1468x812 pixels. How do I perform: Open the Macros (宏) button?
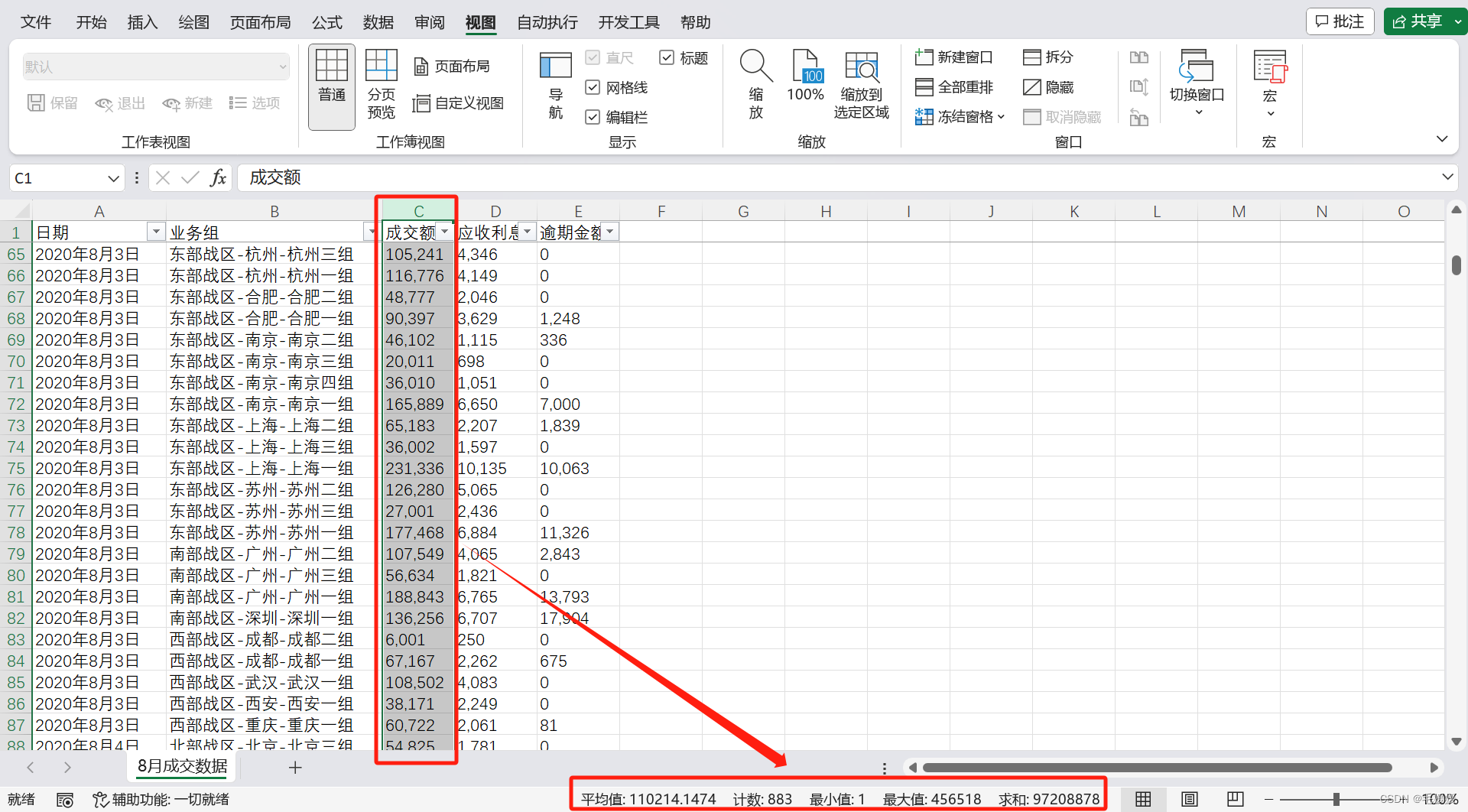[1270, 84]
